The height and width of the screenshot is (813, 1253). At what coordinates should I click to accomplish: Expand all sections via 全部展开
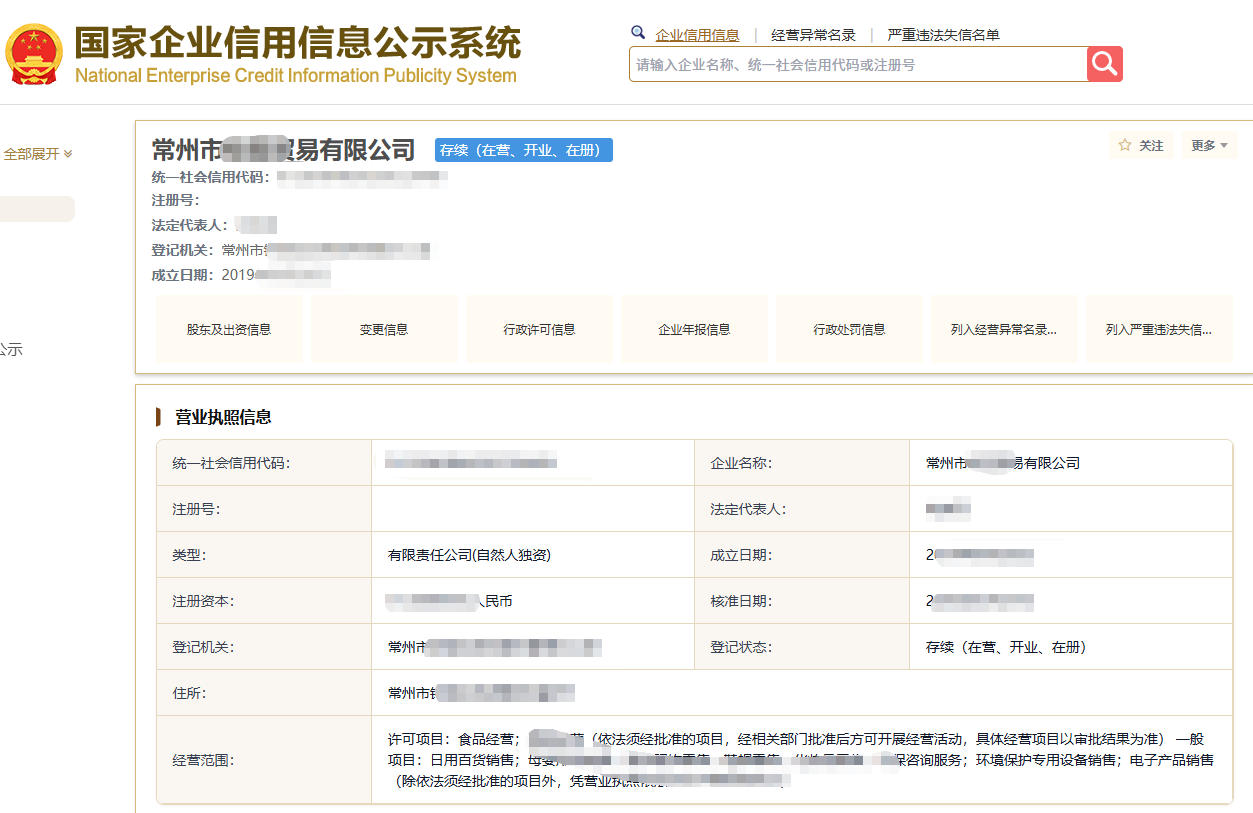pyautogui.click(x=38, y=154)
